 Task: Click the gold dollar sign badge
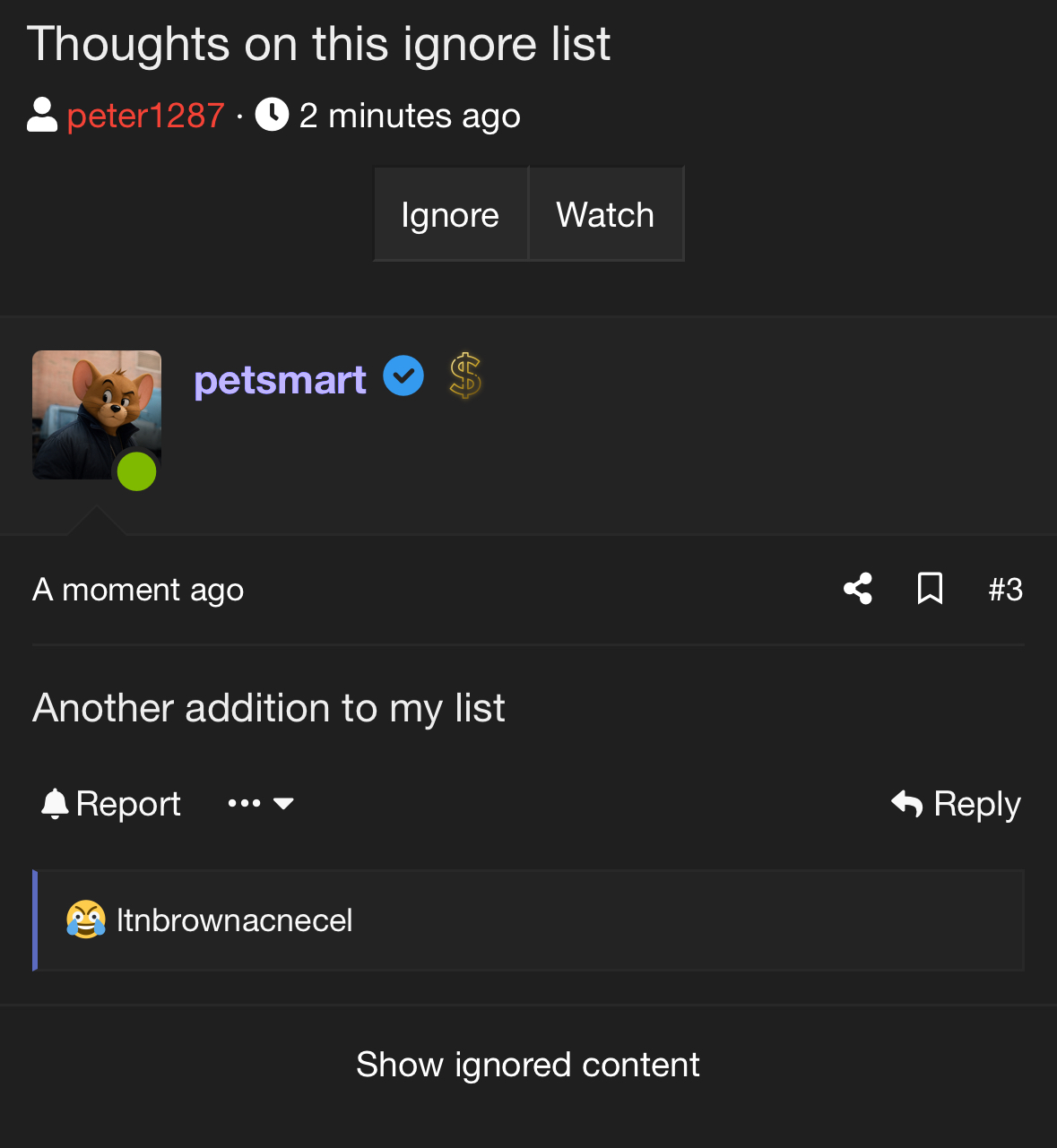[465, 376]
